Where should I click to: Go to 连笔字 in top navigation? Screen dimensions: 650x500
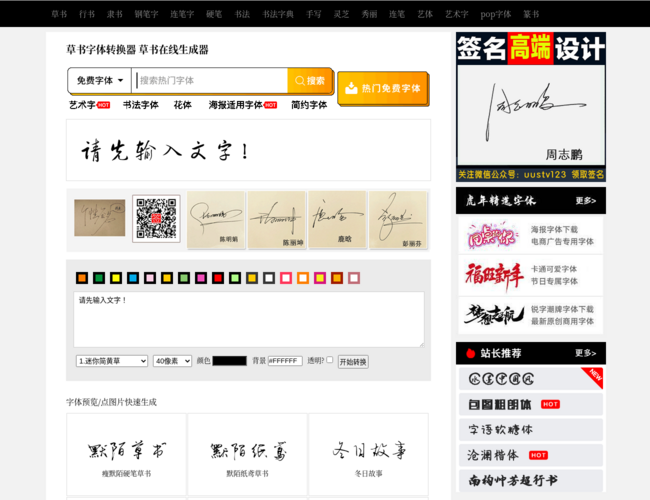pos(182,14)
